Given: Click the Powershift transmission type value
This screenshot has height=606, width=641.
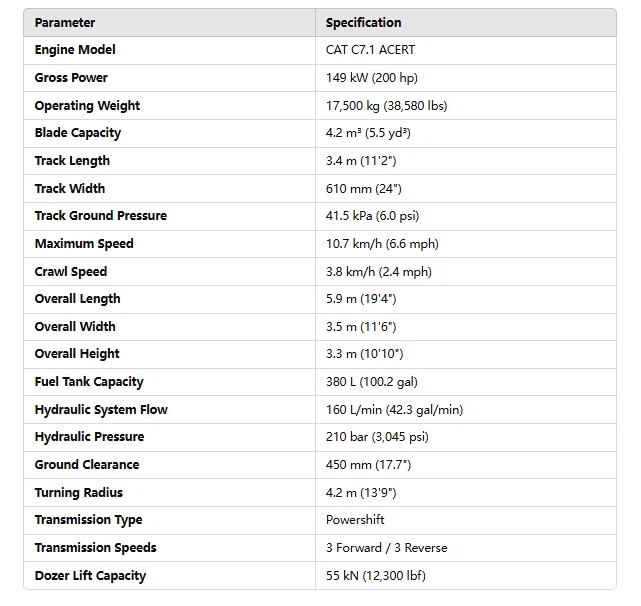Looking at the screenshot, I should pyautogui.click(x=355, y=520).
